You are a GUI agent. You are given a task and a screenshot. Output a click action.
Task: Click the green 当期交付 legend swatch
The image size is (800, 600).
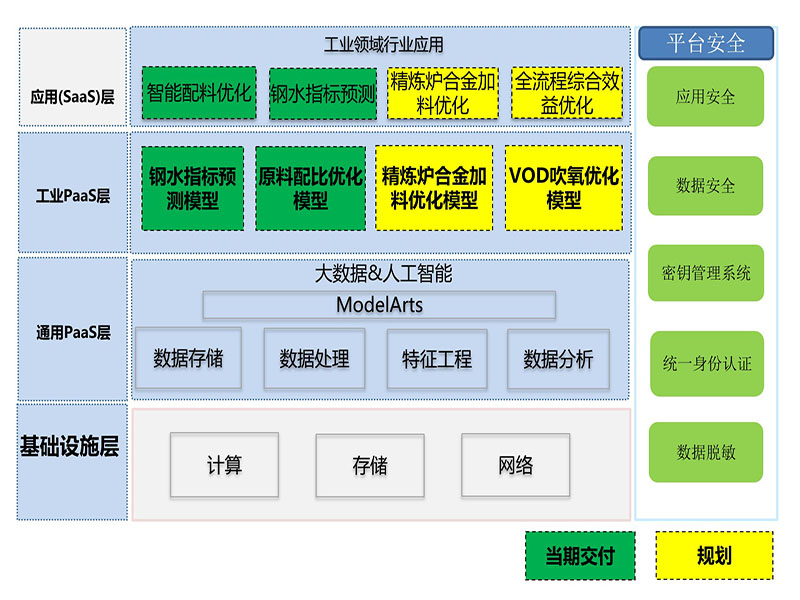tap(580, 556)
